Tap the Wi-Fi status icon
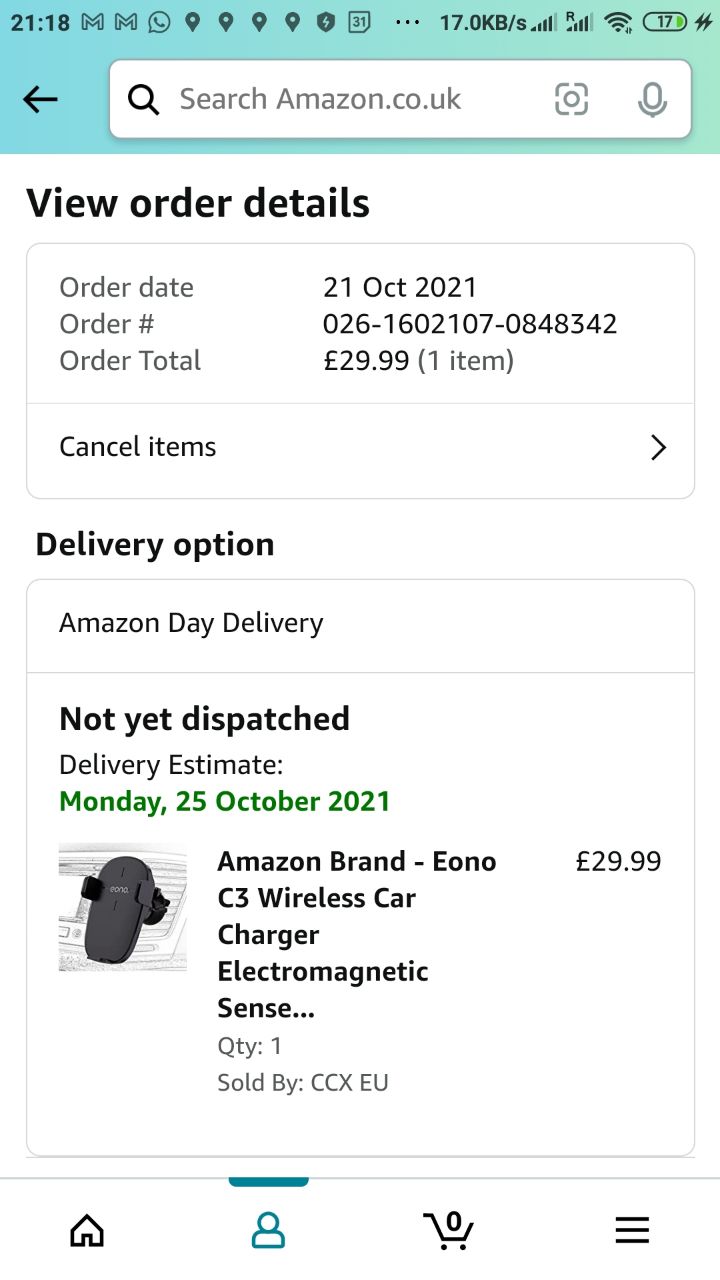 [x=619, y=22]
